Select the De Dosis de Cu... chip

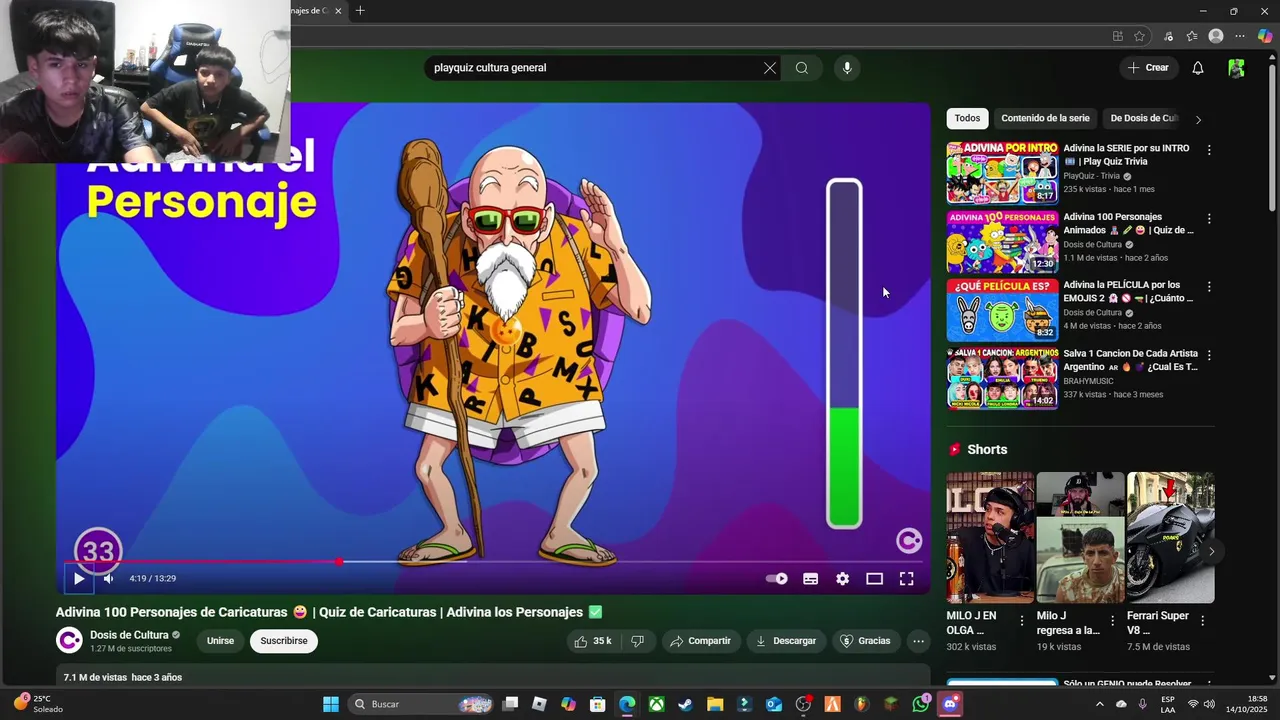pos(1143,118)
